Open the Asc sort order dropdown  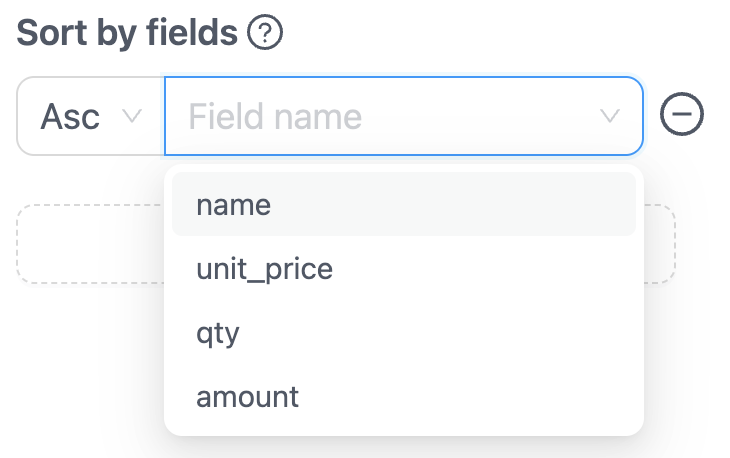91,117
